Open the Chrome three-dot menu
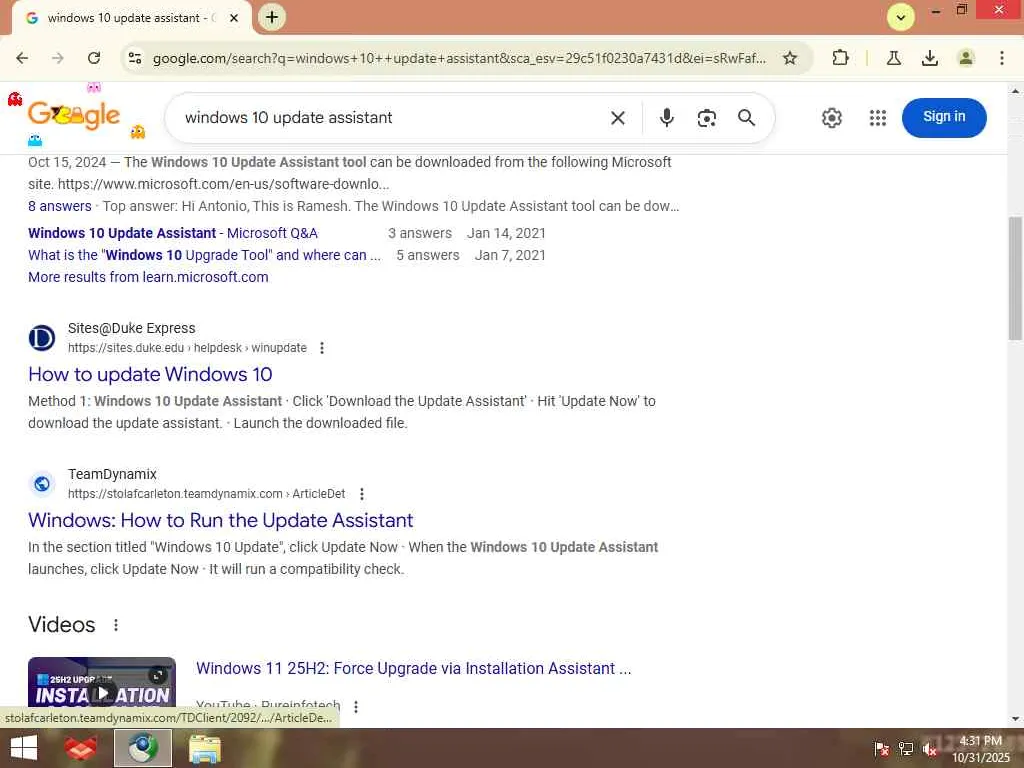Screen dimensions: 1024x768 tap(1002, 58)
